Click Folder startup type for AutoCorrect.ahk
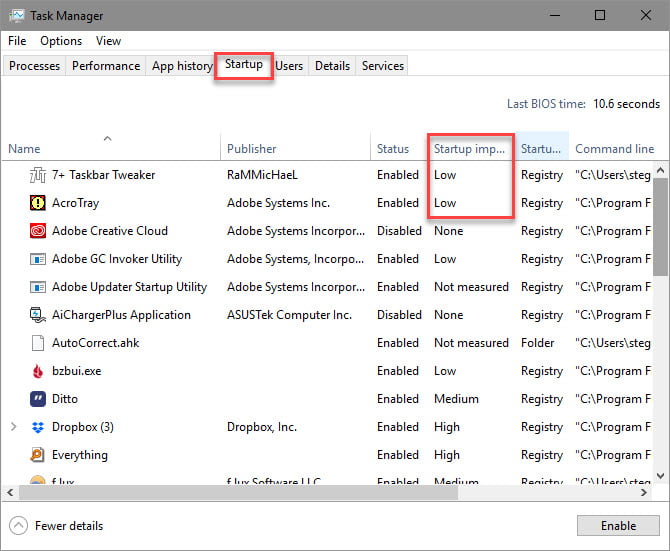The height and width of the screenshot is (551, 670). click(x=538, y=343)
